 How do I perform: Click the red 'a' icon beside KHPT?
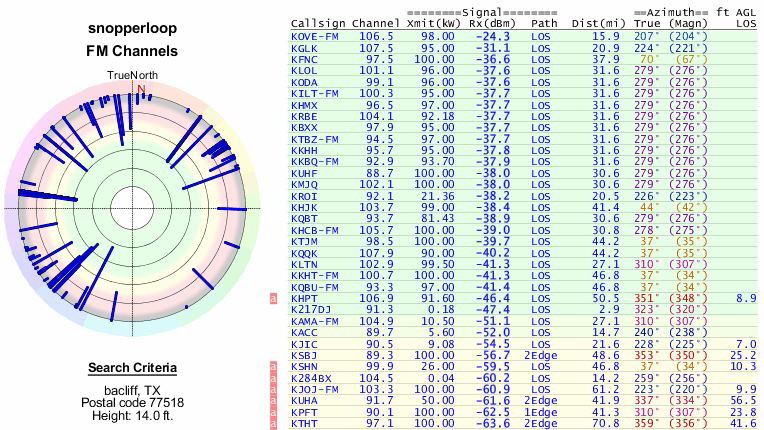[x=275, y=298]
